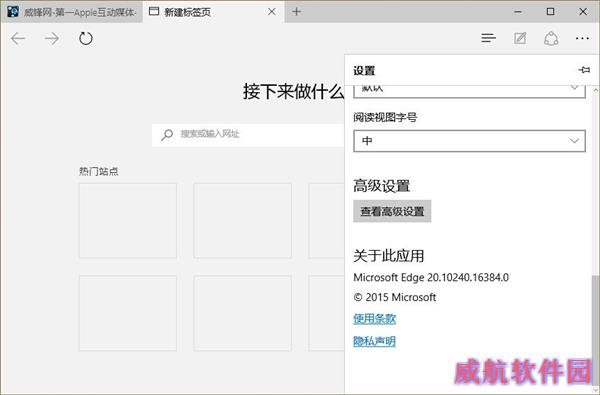This screenshot has width=600, height=395.
Task: Open the first top site tile
Action: (128, 220)
